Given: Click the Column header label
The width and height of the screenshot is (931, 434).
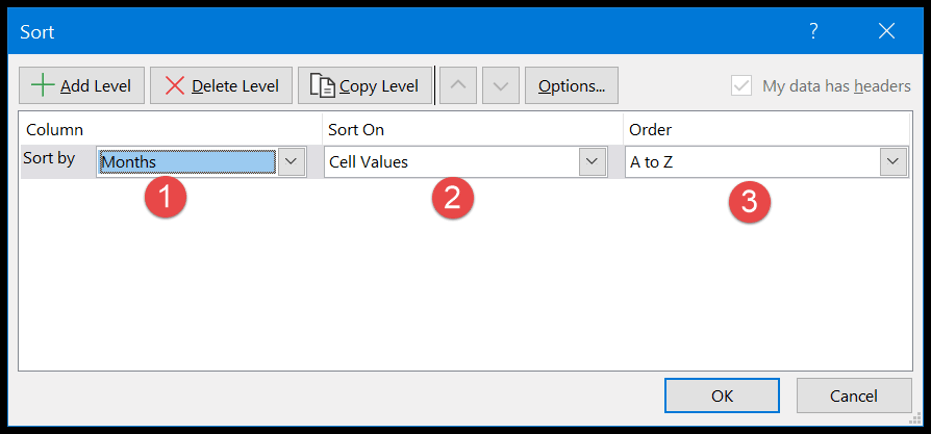Looking at the screenshot, I should tap(55, 130).
